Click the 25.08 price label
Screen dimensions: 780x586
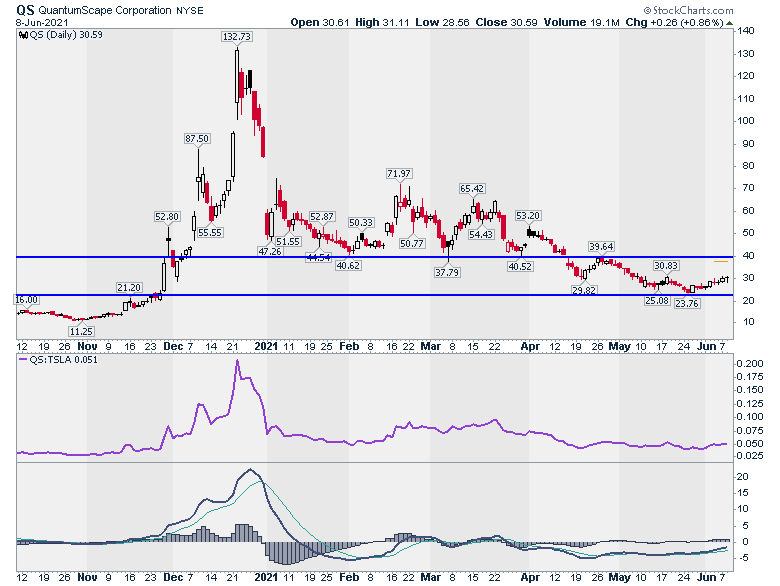pyautogui.click(x=657, y=300)
